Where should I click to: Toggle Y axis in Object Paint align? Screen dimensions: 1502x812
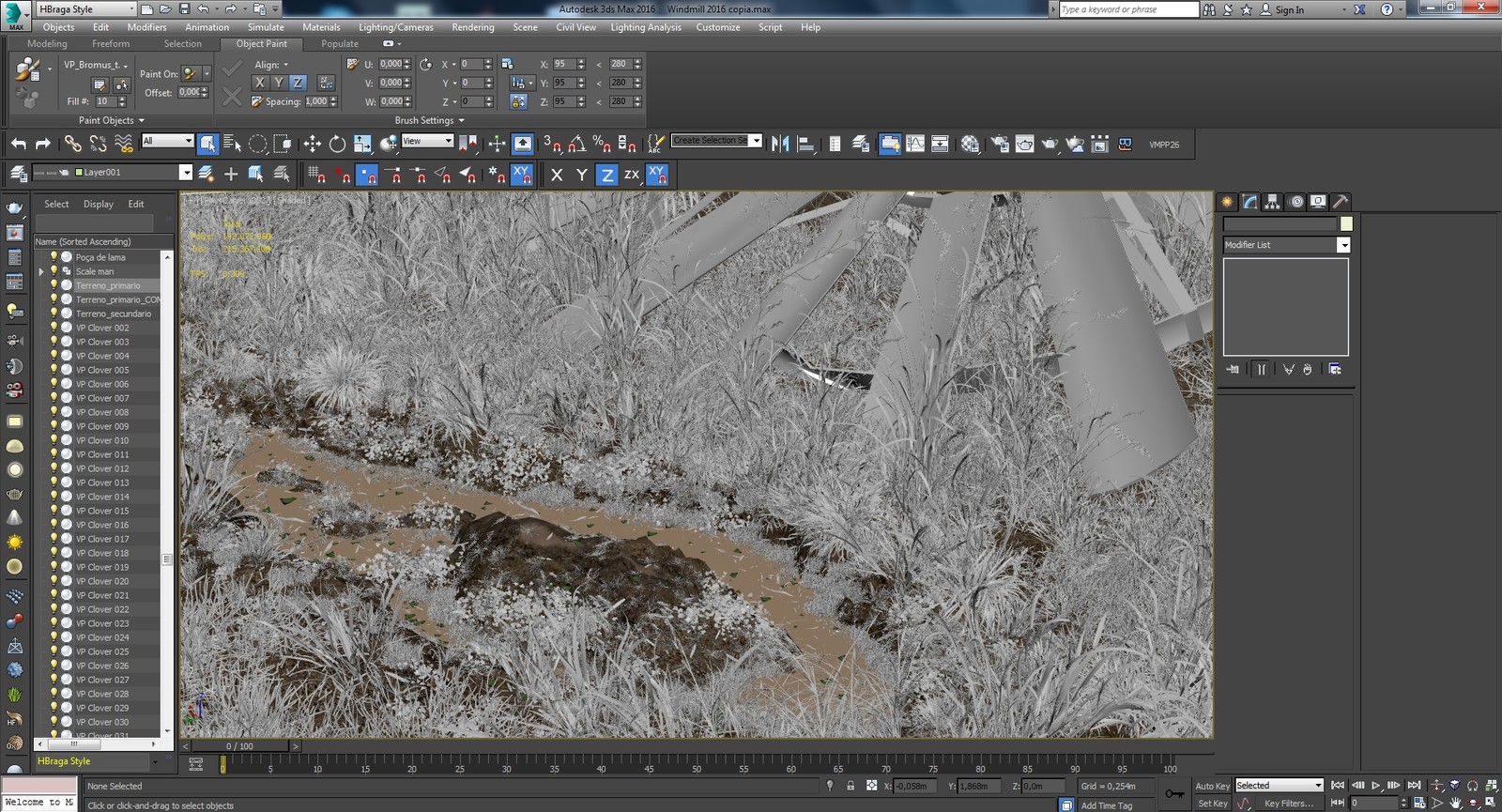click(278, 83)
